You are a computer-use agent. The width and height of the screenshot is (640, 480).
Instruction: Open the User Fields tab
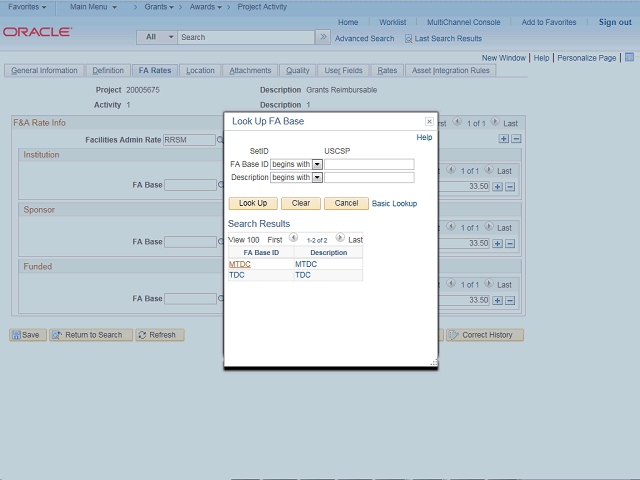(x=343, y=71)
